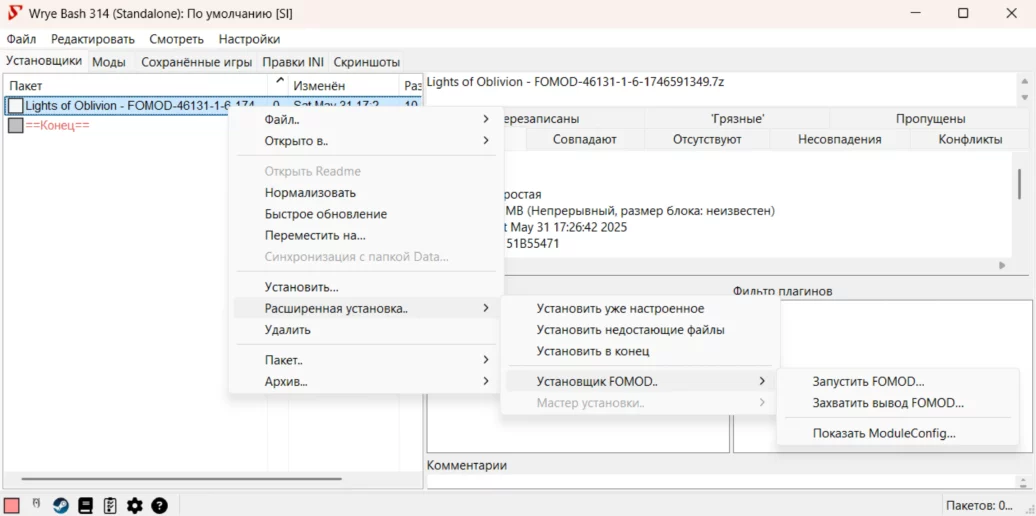This screenshot has height=516, width=1036.
Task: Click the Wrye Bash title bar logo
Action: (x=14, y=14)
